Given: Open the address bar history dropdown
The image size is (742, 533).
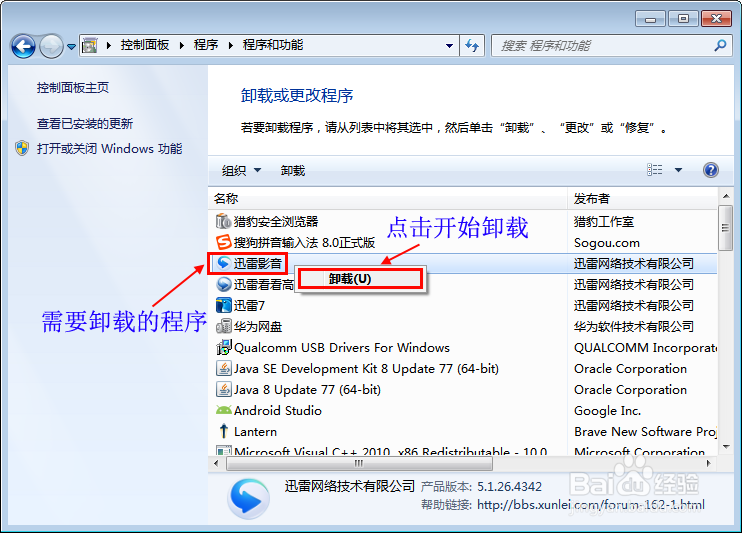Looking at the screenshot, I should tap(449, 46).
